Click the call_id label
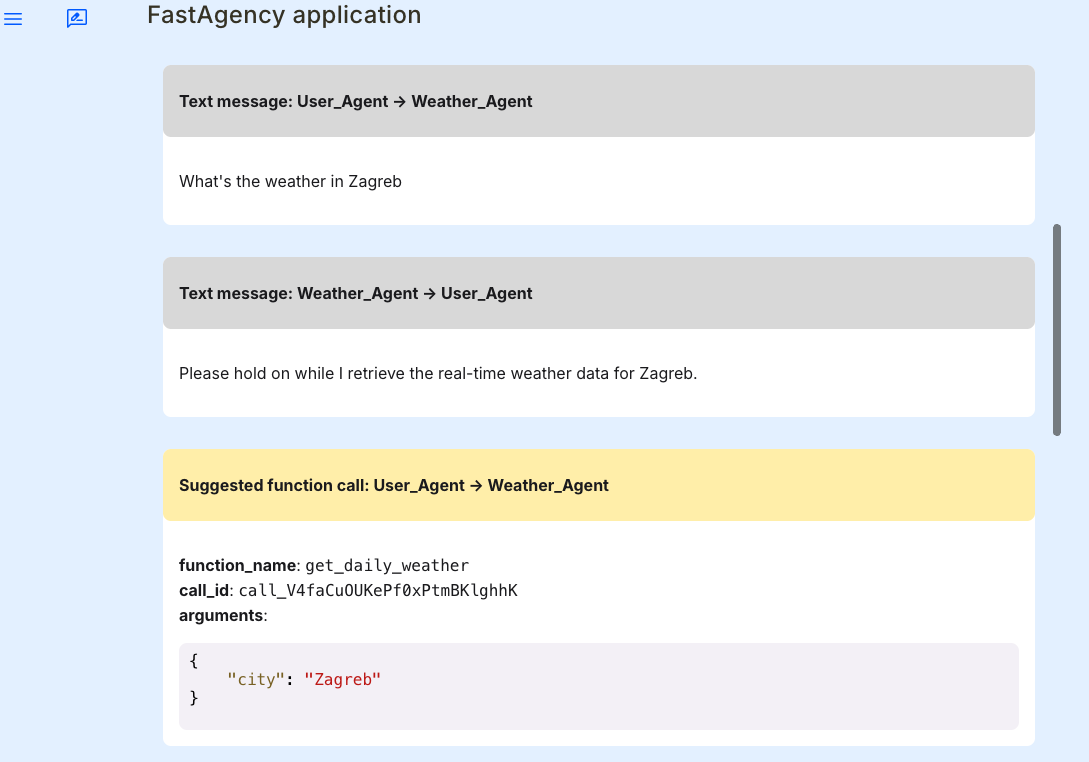 point(204,591)
